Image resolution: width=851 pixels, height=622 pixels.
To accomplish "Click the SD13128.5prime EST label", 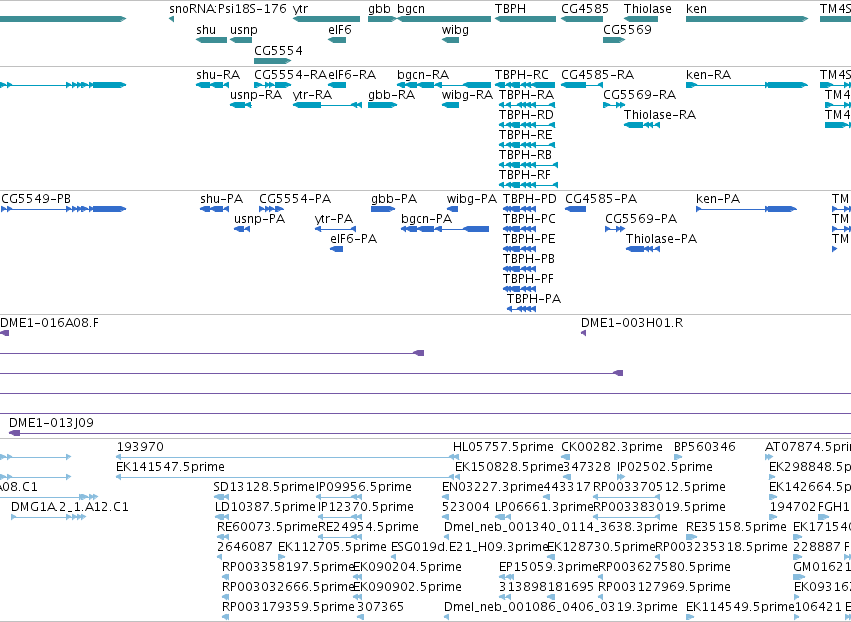I will (x=264, y=487).
